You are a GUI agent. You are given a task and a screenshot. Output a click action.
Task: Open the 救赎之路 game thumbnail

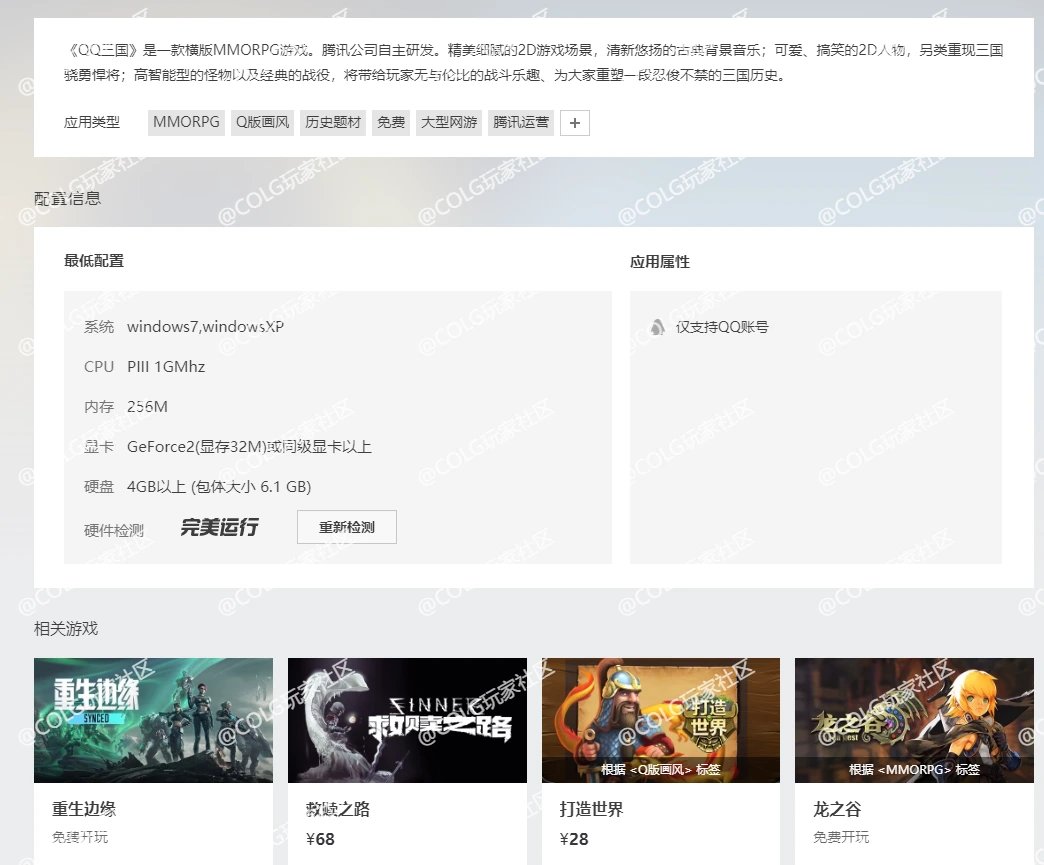coord(407,720)
